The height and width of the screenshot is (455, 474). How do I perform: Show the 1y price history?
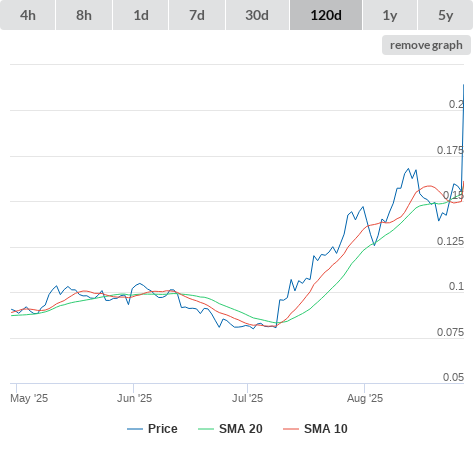click(x=390, y=15)
